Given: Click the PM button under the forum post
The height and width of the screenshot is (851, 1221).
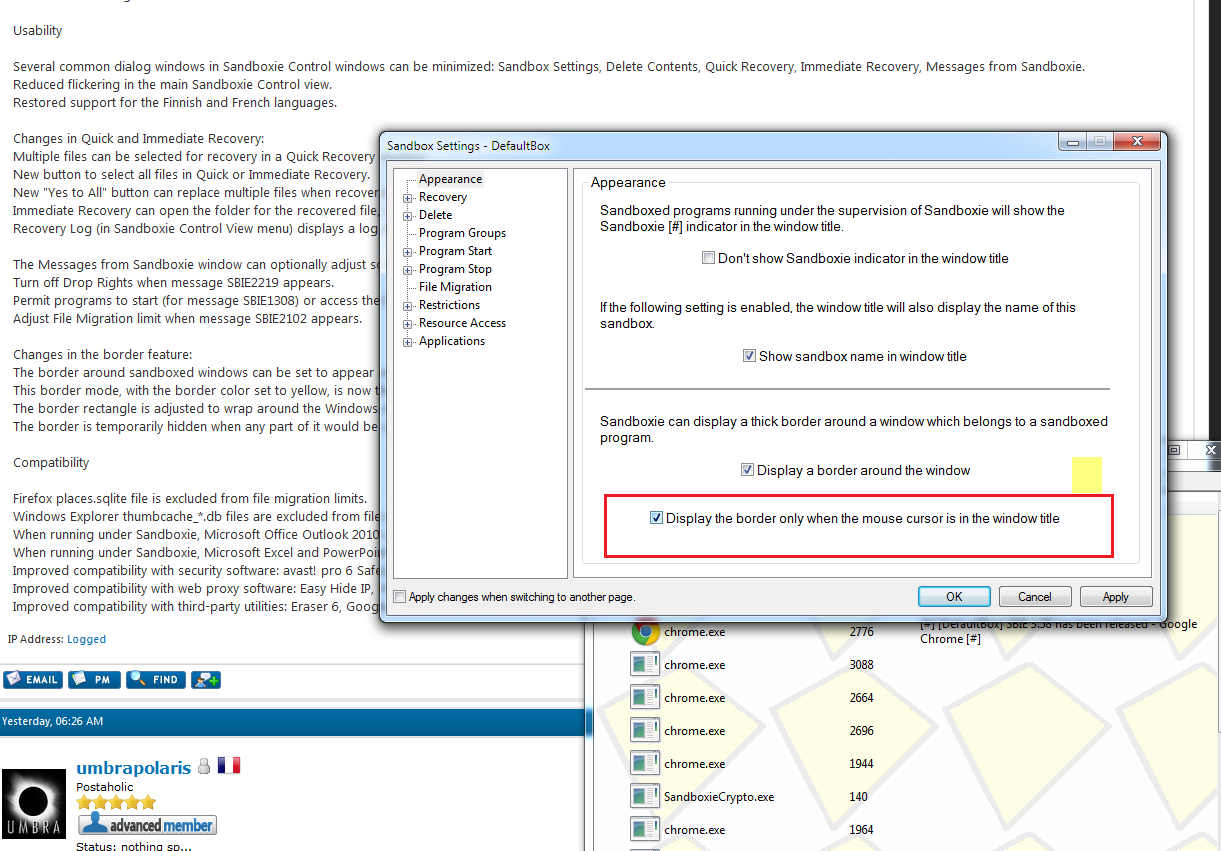Looking at the screenshot, I should [94, 679].
